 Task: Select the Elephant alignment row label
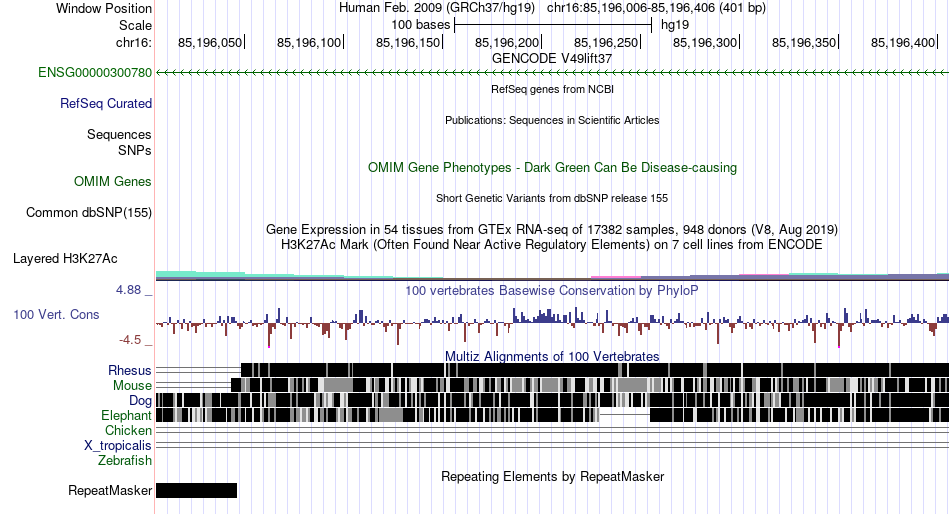[x=126, y=415]
